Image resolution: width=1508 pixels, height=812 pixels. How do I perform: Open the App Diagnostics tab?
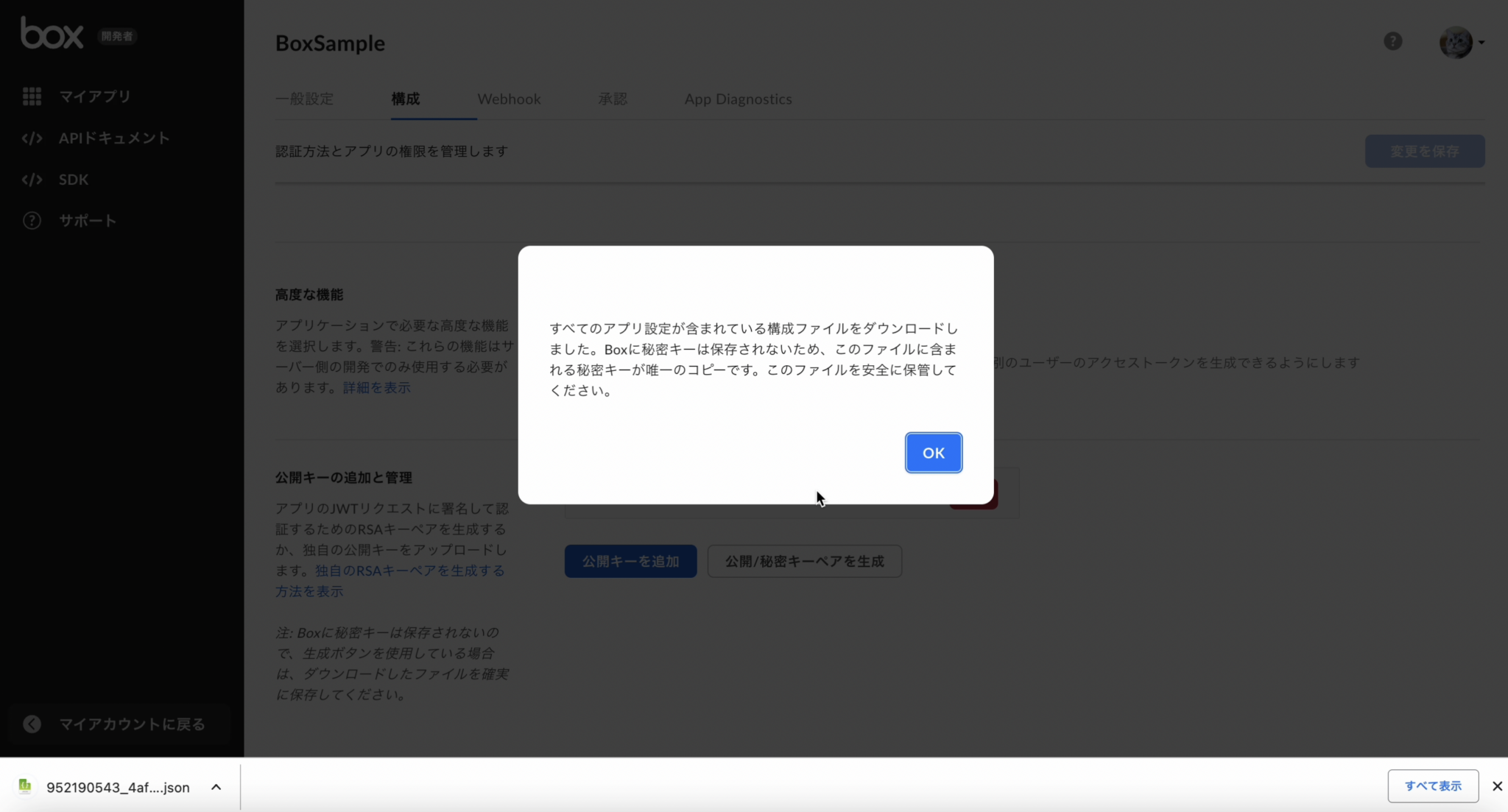[x=738, y=99]
